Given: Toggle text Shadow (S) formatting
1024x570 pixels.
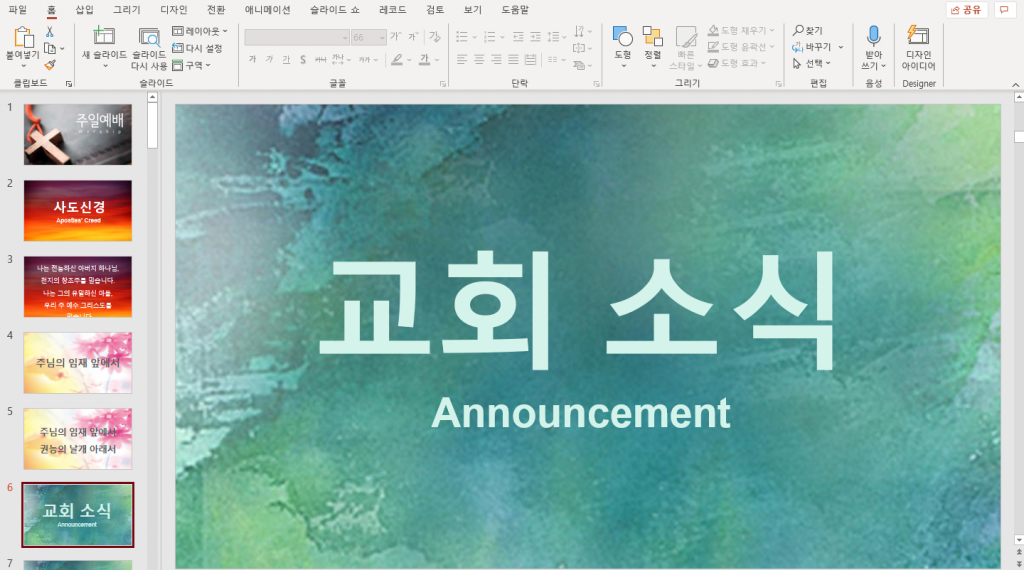Looking at the screenshot, I should coord(303,59).
